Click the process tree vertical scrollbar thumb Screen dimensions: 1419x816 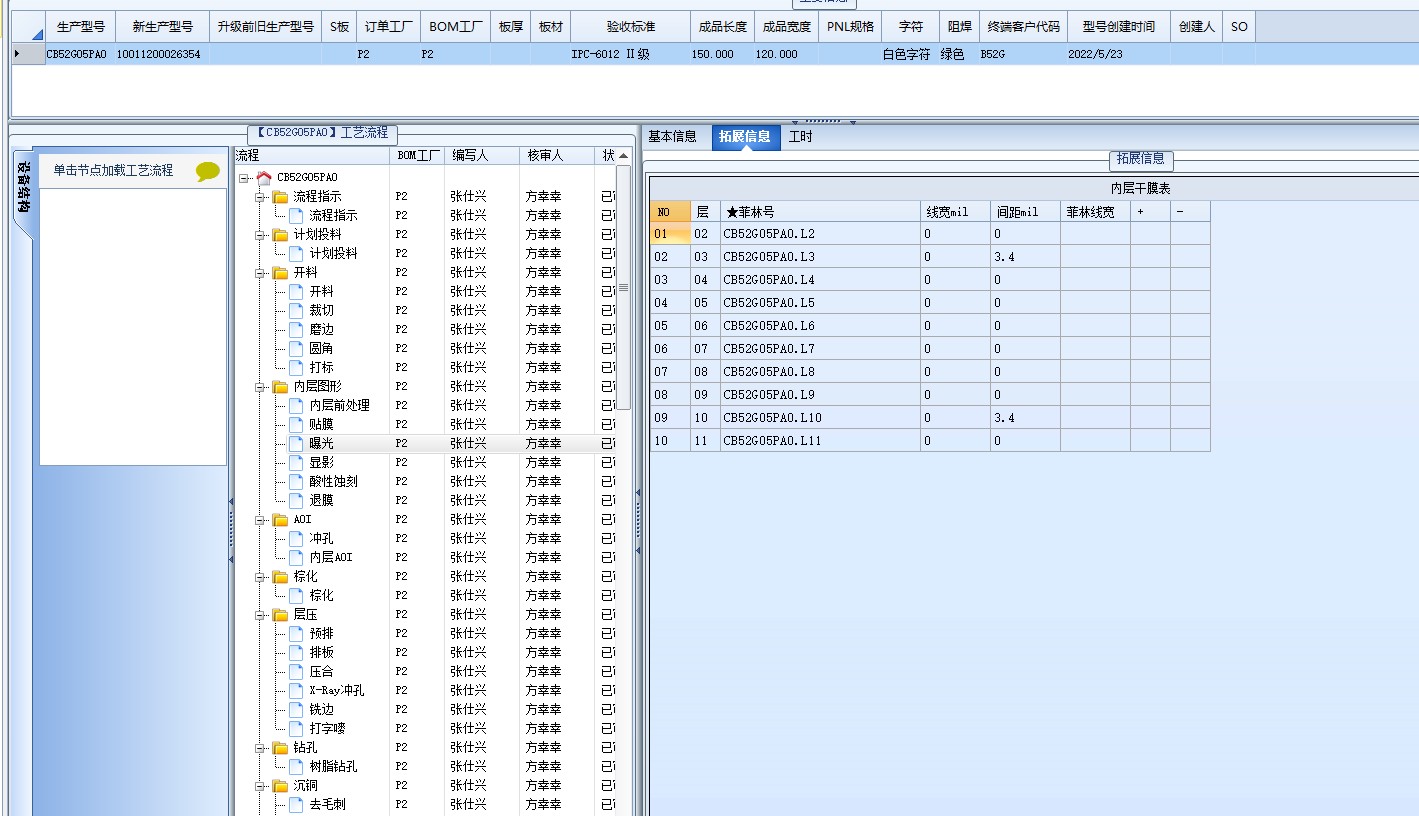(623, 287)
